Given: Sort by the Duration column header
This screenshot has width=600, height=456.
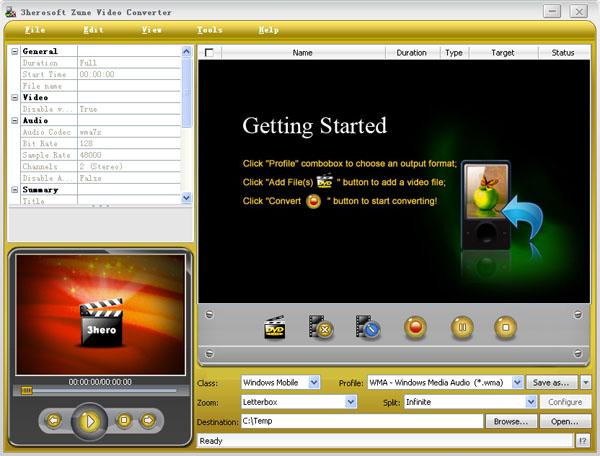Looking at the screenshot, I should [412, 53].
